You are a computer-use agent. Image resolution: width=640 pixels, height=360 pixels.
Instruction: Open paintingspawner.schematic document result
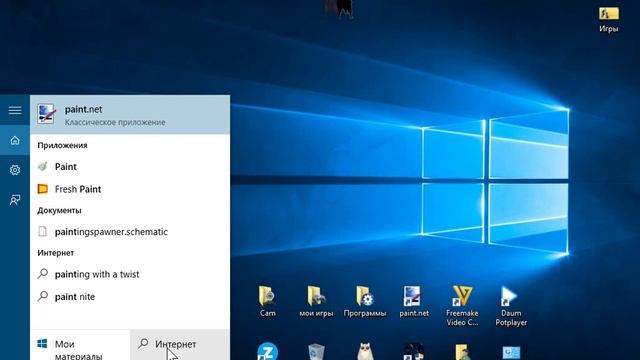coord(130,231)
